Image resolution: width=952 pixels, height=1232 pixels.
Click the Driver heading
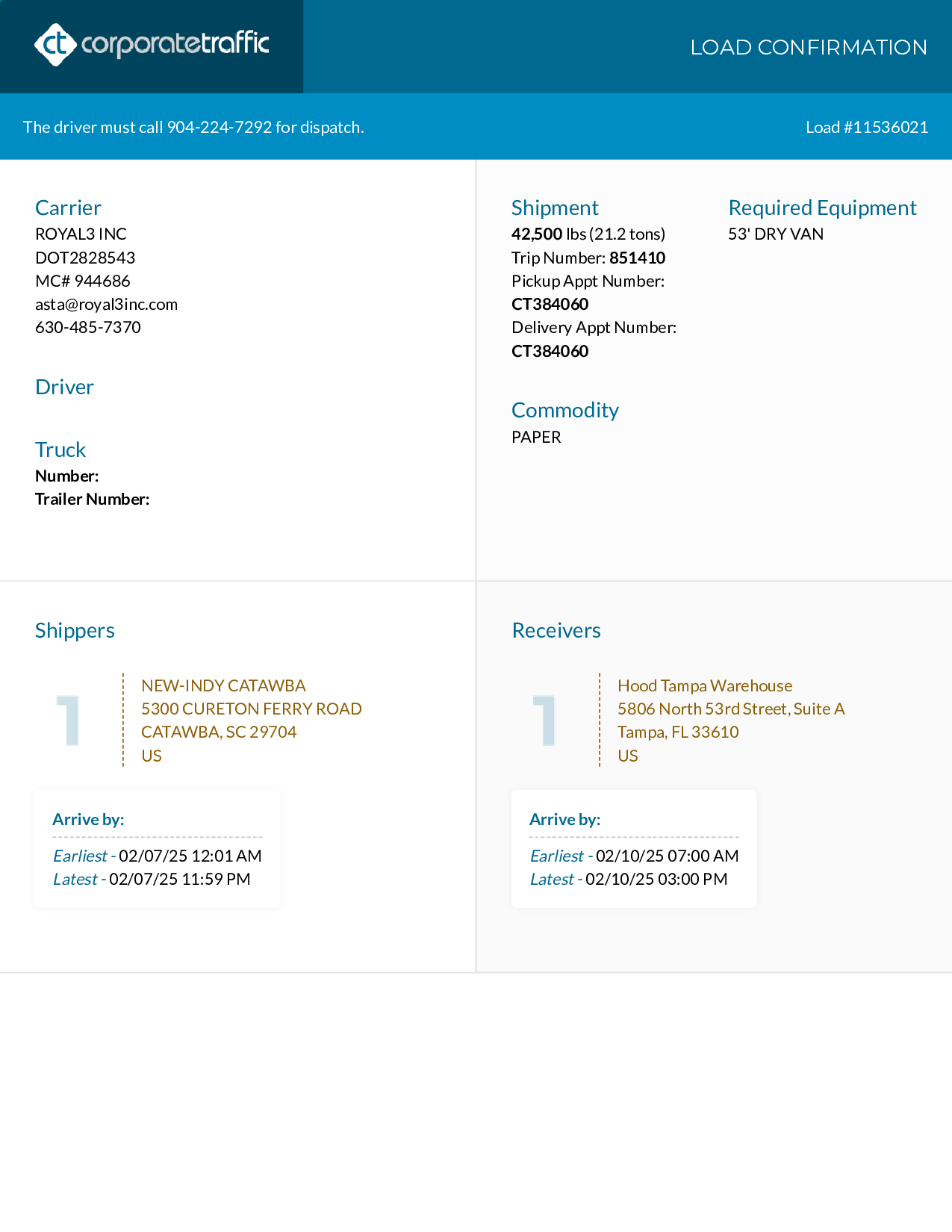pyautogui.click(x=64, y=387)
